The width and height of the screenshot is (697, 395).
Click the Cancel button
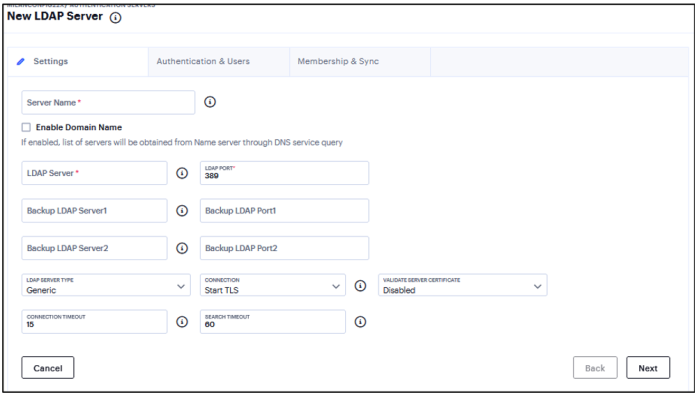pos(48,367)
